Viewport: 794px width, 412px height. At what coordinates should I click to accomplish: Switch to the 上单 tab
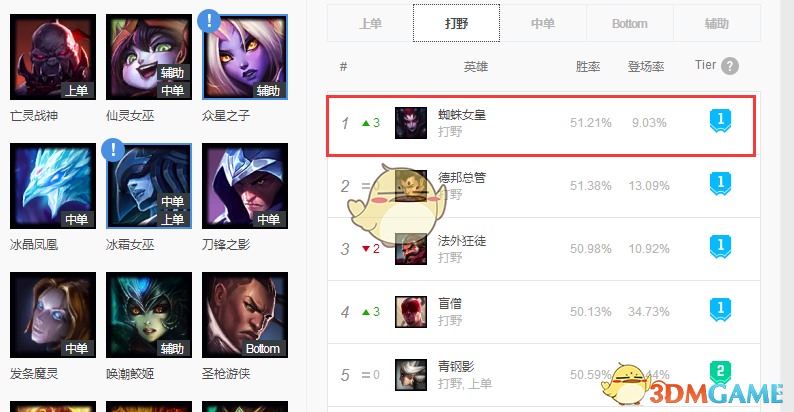pos(370,23)
